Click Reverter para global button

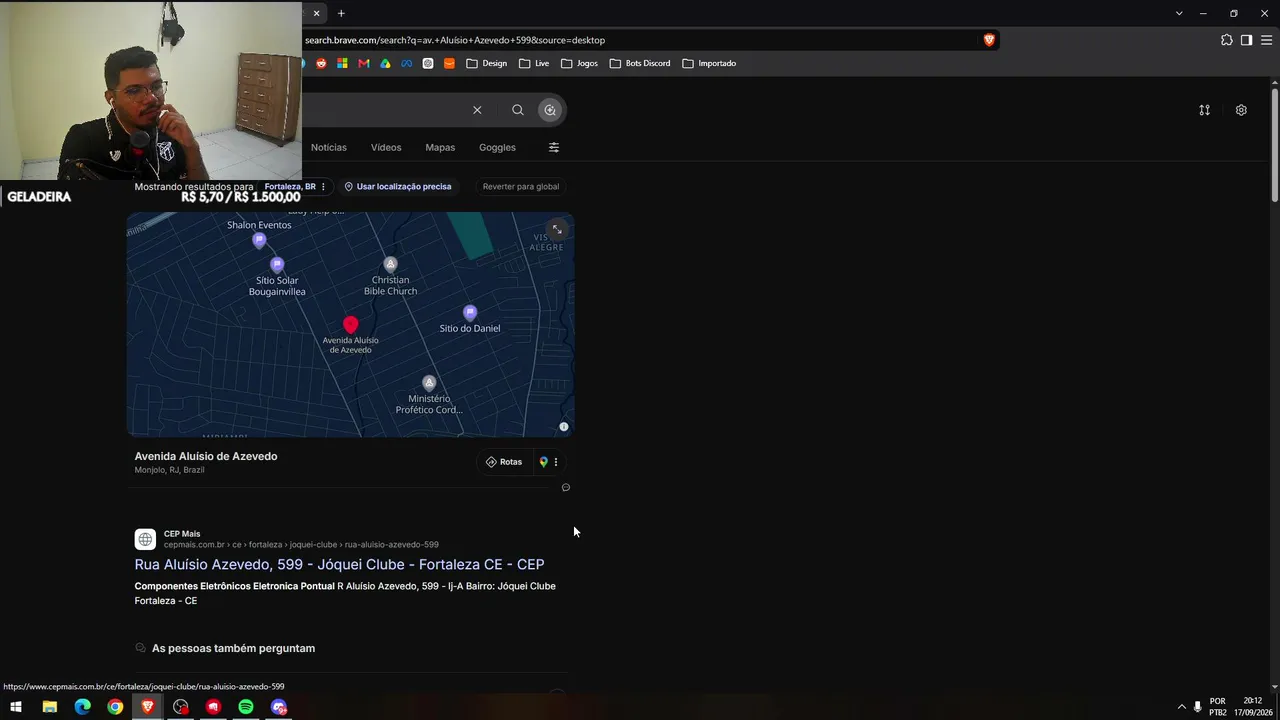pyautogui.click(x=521, y=187)
